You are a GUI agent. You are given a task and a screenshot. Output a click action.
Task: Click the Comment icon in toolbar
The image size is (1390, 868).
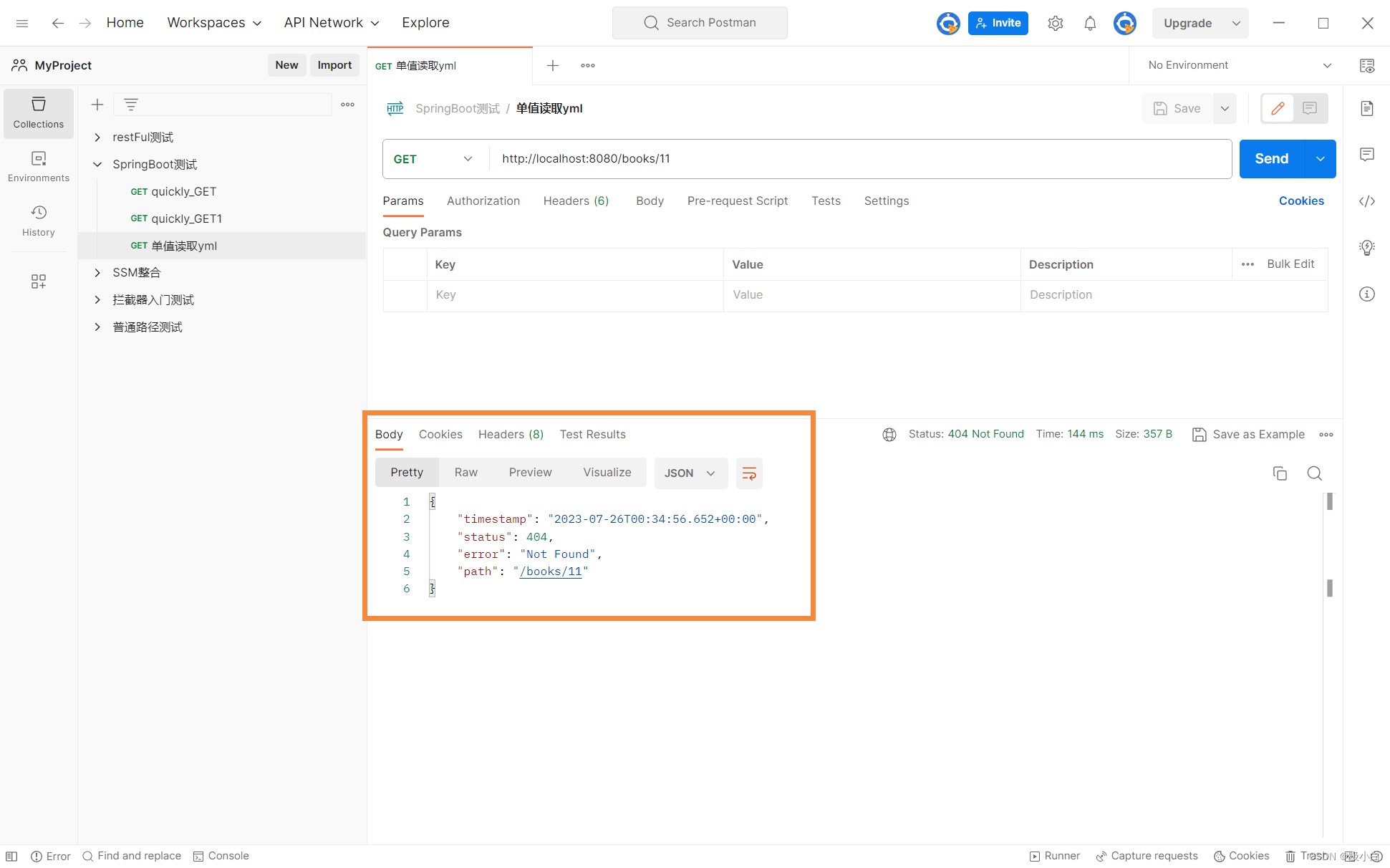(x=1310, y=108)
